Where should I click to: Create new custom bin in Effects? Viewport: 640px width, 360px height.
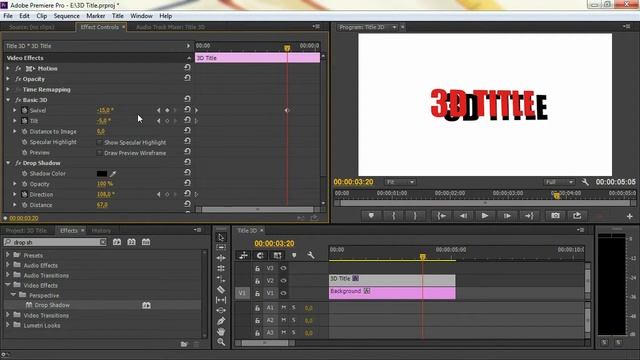[x=184, y=344]
